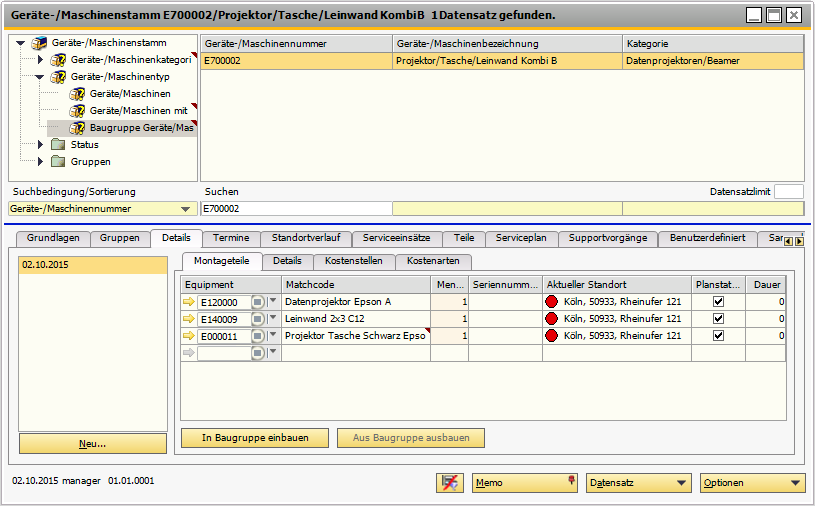Select the Kostenstellen sub-tab

(x=353, y=261)
